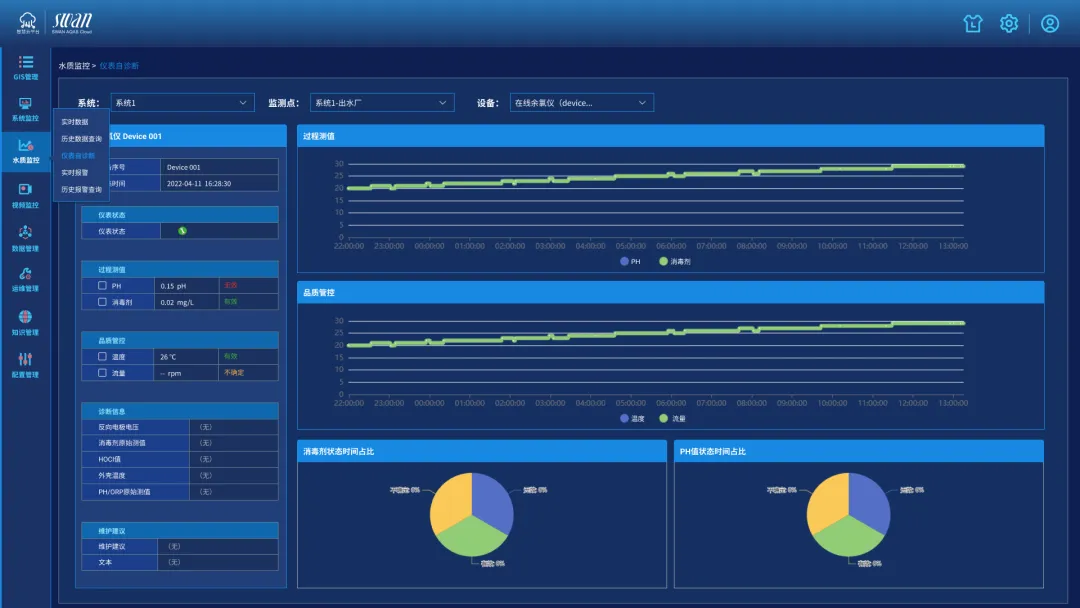
Task: Click the Swan AQAS Cloud logo
Action: [72, 23]
